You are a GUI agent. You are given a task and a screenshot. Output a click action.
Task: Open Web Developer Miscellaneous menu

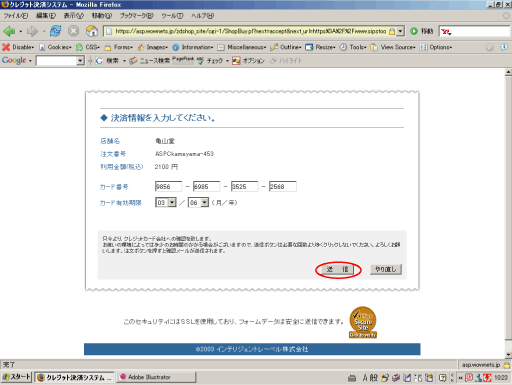tap(242, 47)
